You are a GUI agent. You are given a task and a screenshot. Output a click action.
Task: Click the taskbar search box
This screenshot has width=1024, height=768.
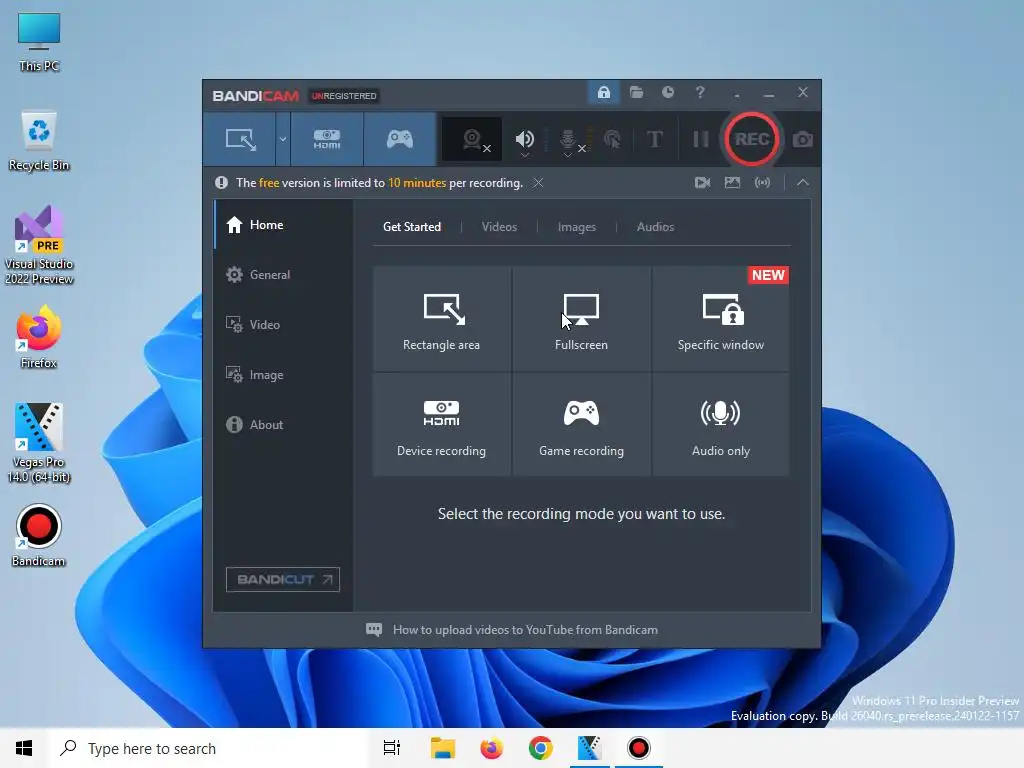coord(208,748)
